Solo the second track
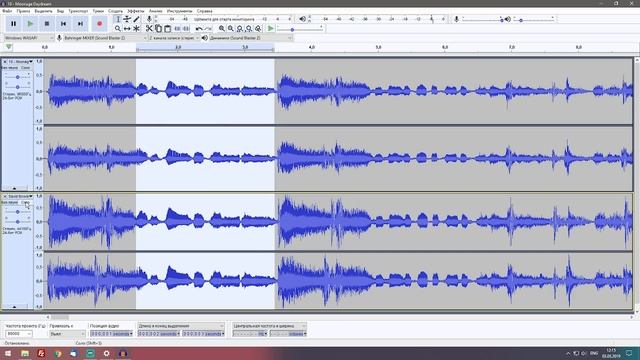 click(x=25, y=202)
